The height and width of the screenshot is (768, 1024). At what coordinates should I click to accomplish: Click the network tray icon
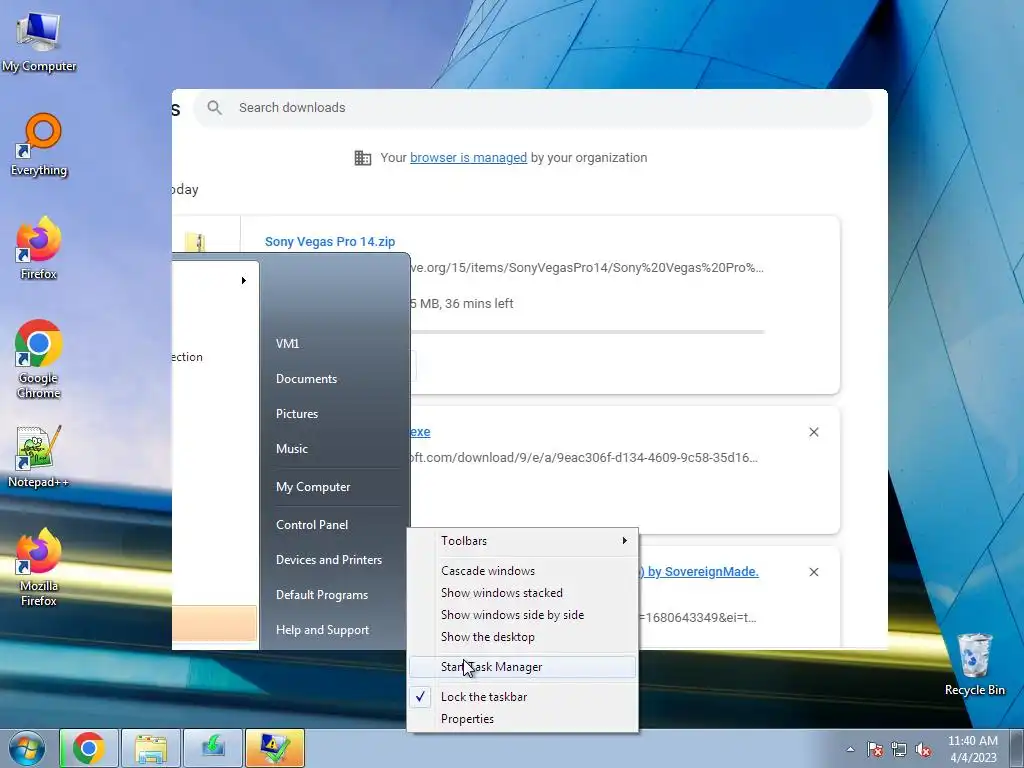pyautogui.click(x=899, y=749)
